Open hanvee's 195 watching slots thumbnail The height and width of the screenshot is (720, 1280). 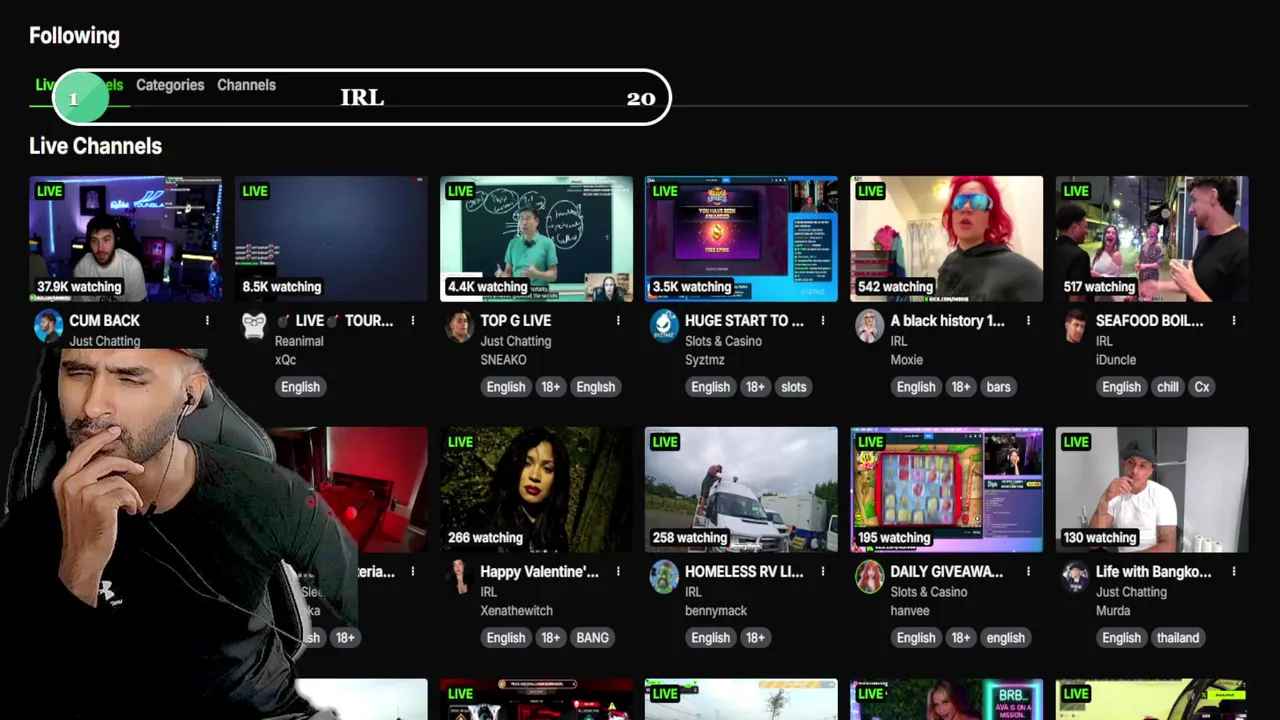pos(946,489)
